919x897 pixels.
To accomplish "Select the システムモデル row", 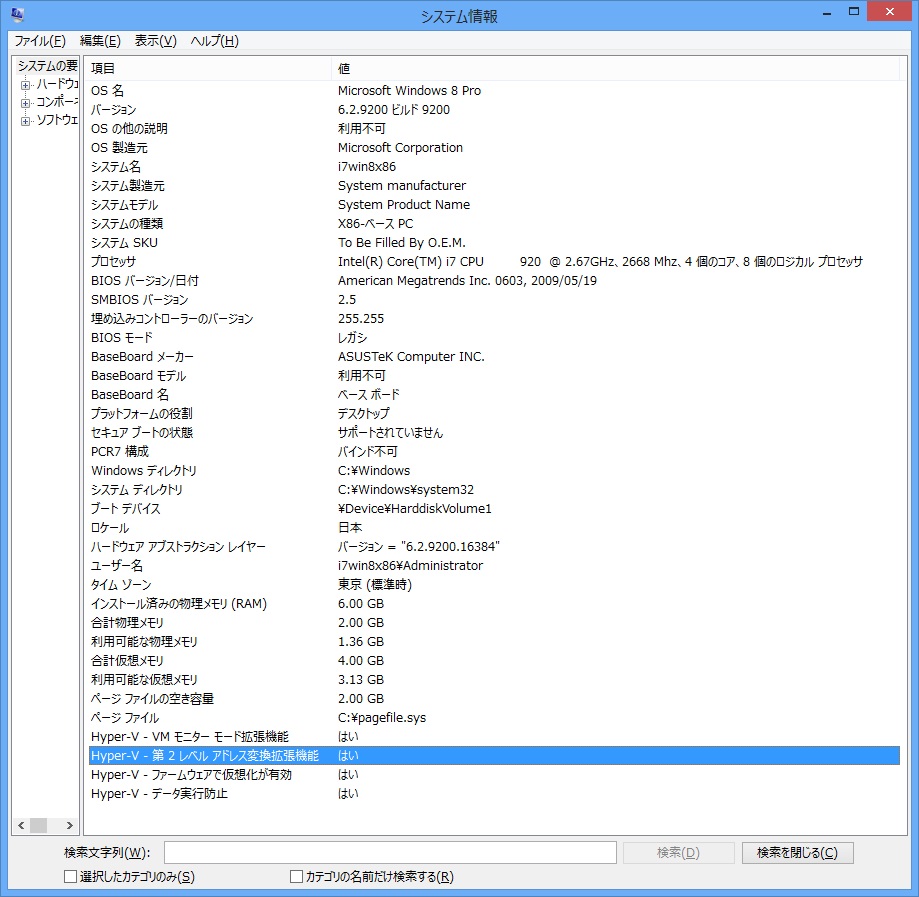I will pyautogui.click(x=494, y=205).
